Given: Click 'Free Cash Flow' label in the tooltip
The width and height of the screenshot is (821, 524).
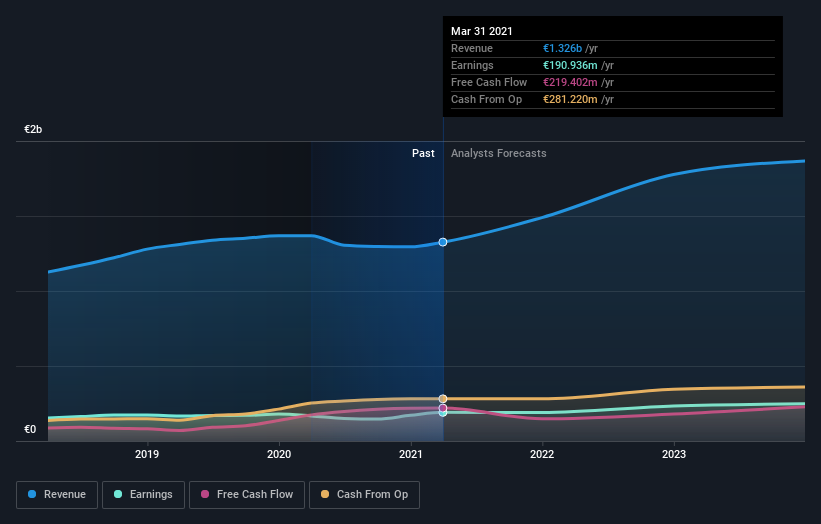Looking at the screenshot, I should [x=489, y=83].
